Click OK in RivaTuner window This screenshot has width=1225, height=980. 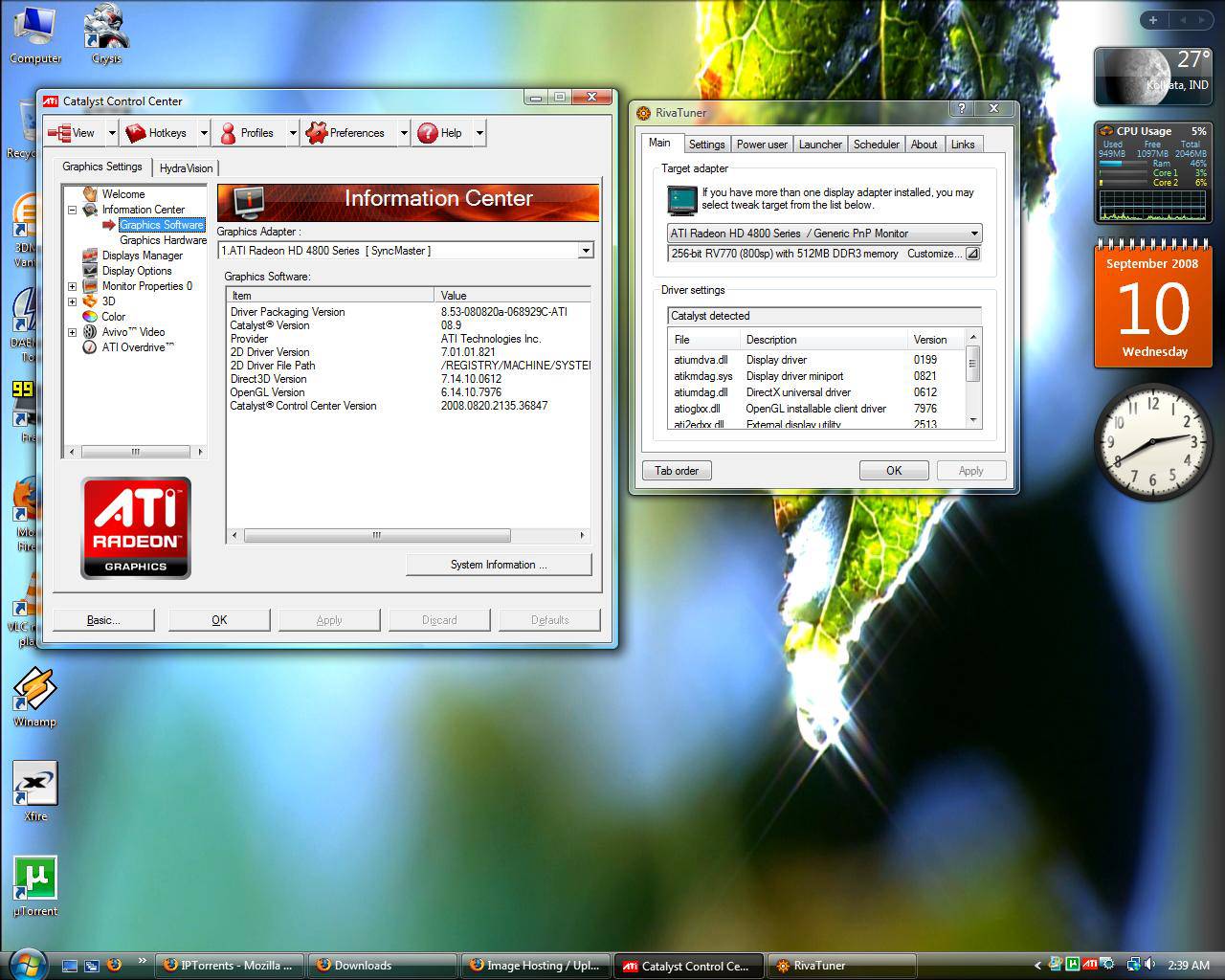point(894,471)
